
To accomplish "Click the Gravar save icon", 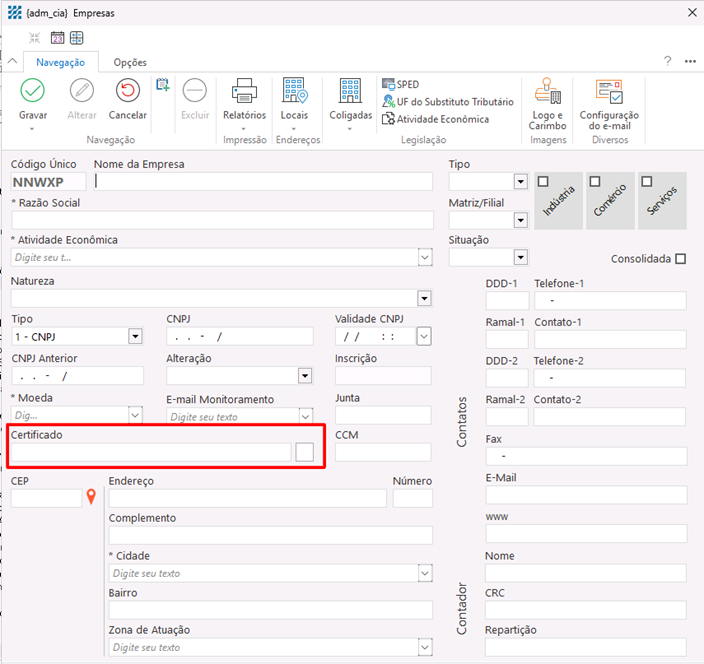I will pyautogui.click(x=33, y=92).
